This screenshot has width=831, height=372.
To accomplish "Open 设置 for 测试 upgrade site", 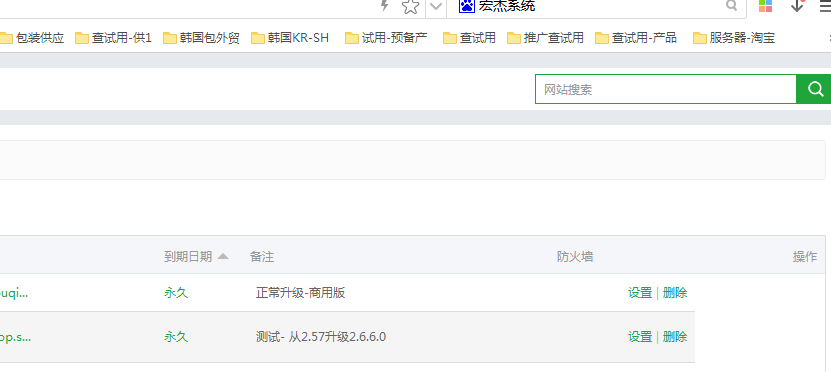I will (640, 336).
